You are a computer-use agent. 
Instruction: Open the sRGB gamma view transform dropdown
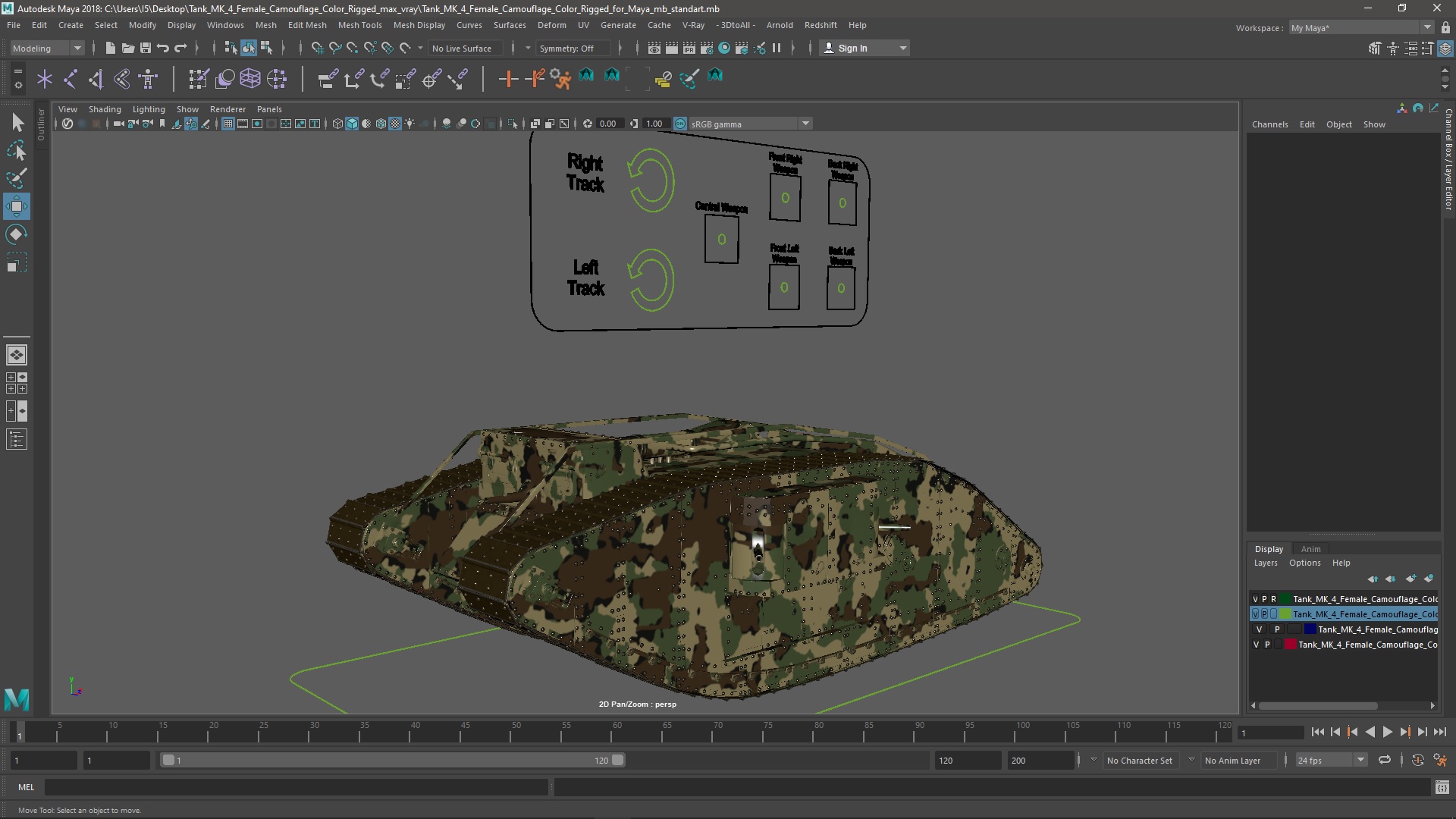pos(750,124)
